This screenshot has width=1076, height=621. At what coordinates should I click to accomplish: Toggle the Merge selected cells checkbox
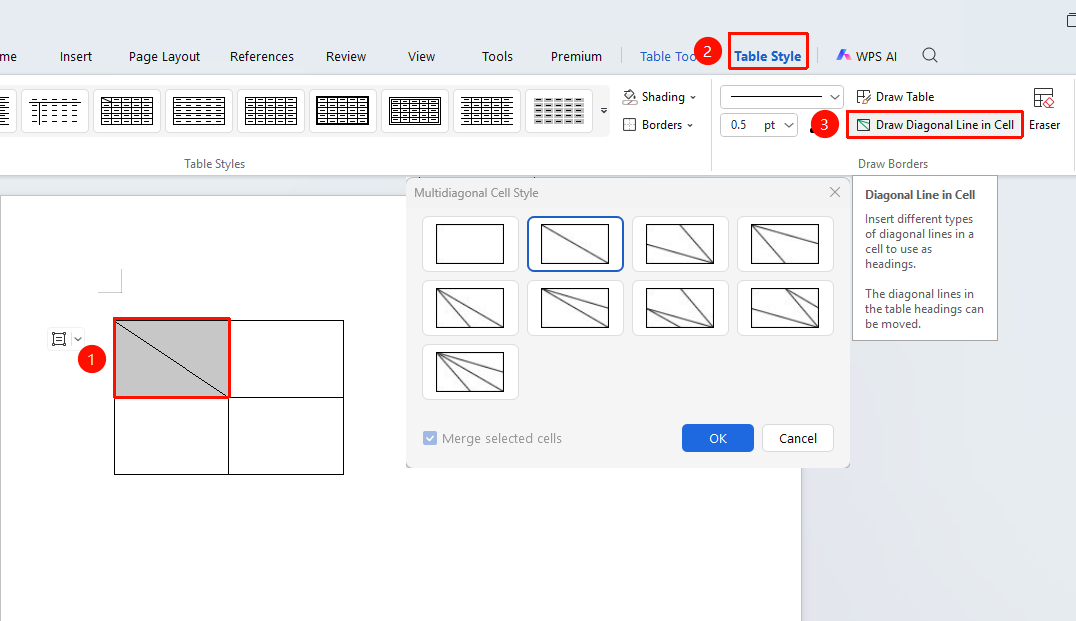(430, 438)
